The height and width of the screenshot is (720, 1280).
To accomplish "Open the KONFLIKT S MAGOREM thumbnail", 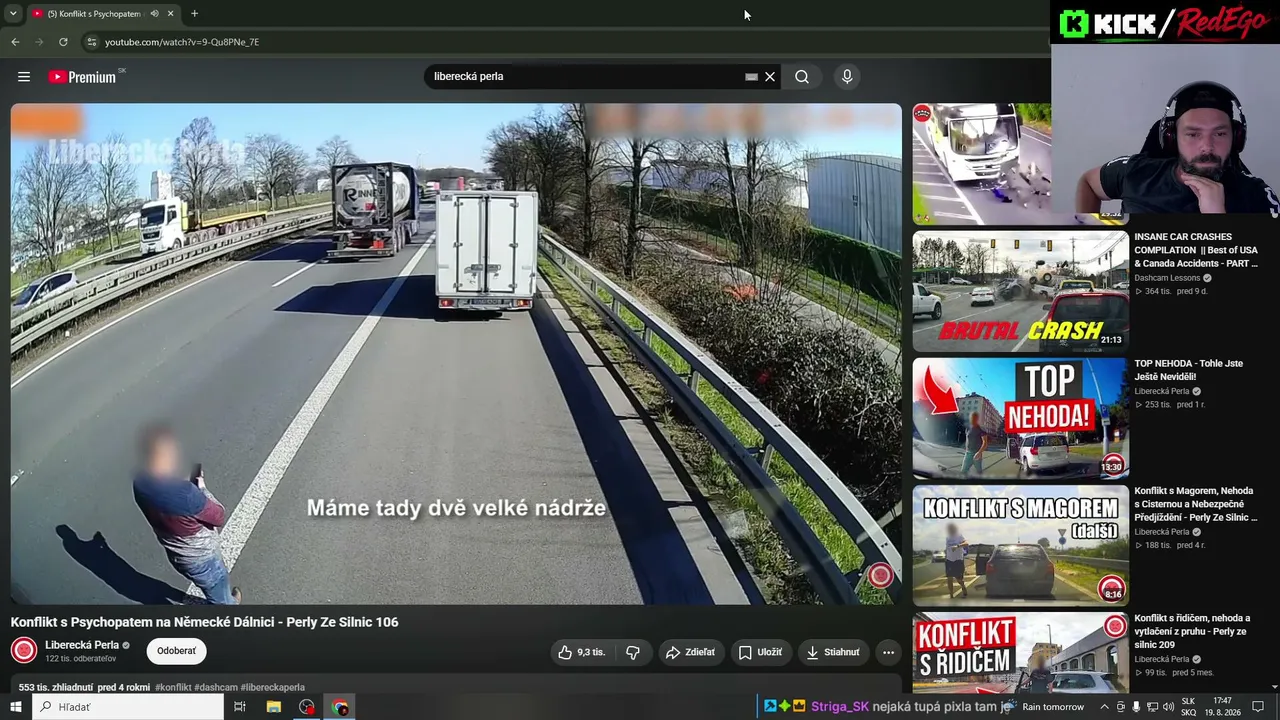I will (1020, 545).
